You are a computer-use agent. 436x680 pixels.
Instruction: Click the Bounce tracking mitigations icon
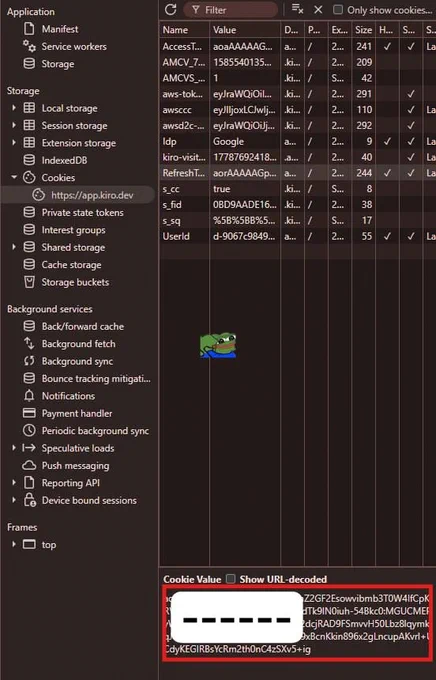[x=29, y=378]
